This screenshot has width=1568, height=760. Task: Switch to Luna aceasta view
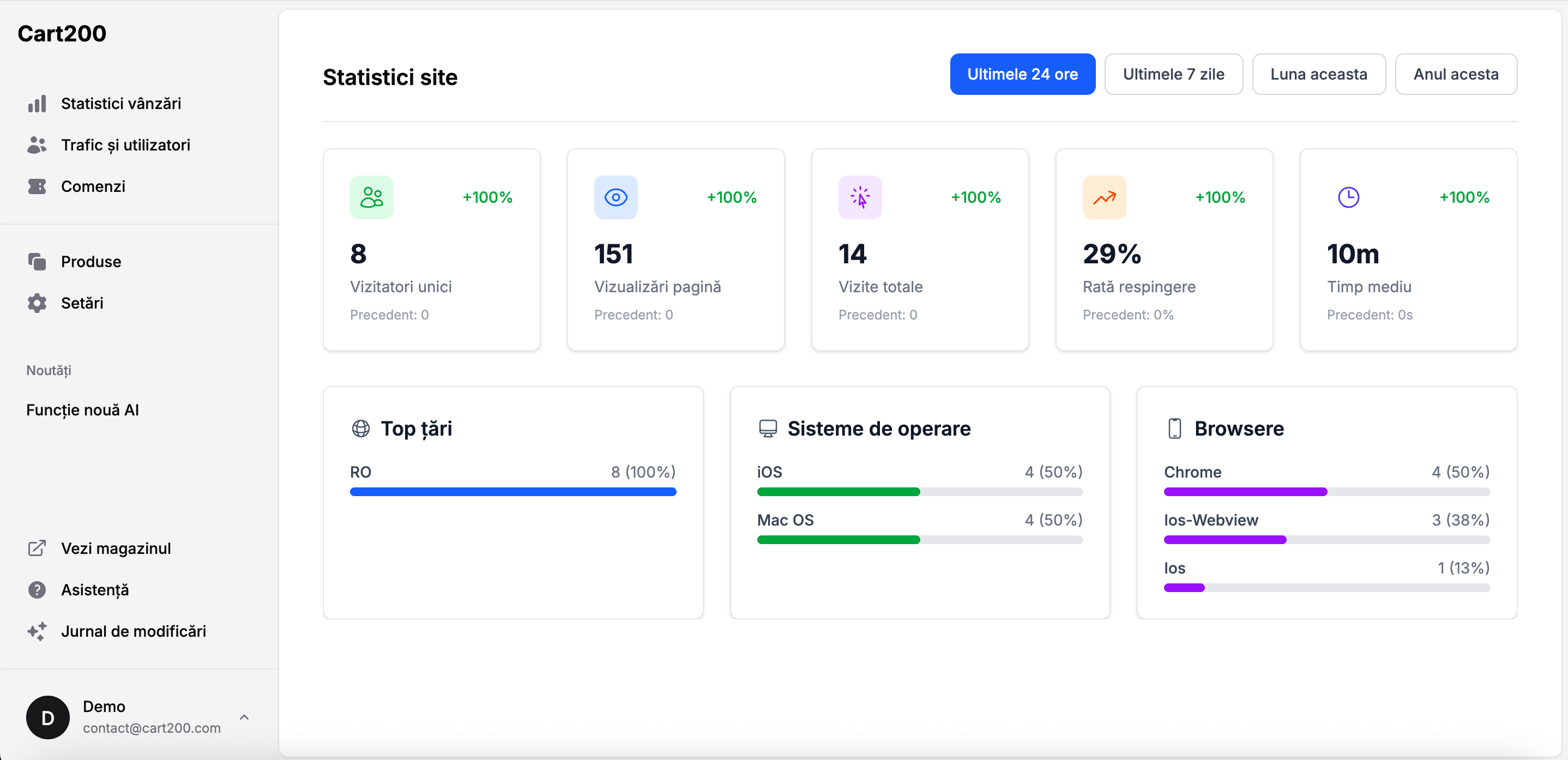[x=1318, y=74]
